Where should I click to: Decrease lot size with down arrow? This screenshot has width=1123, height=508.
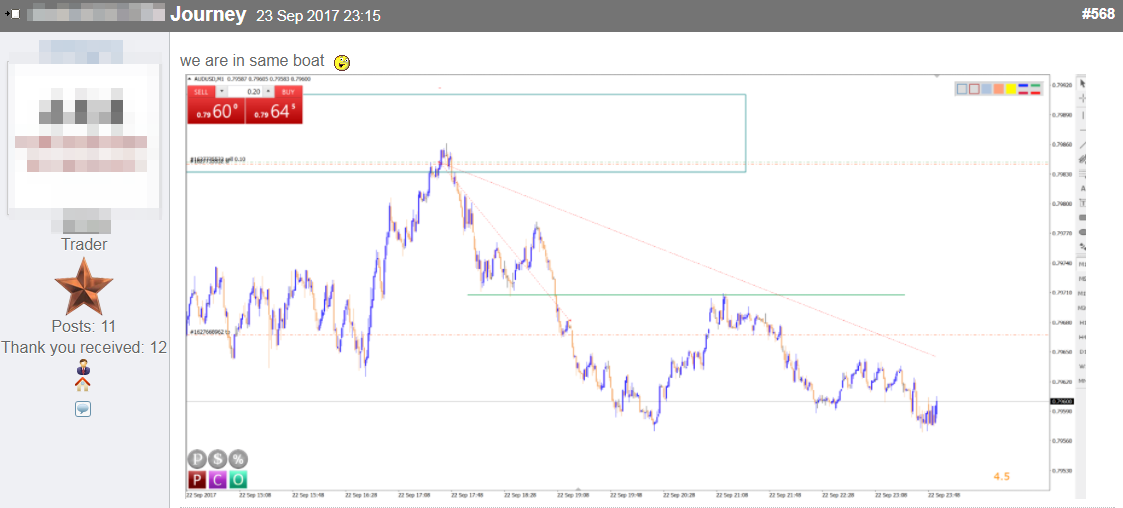point(222,92)
